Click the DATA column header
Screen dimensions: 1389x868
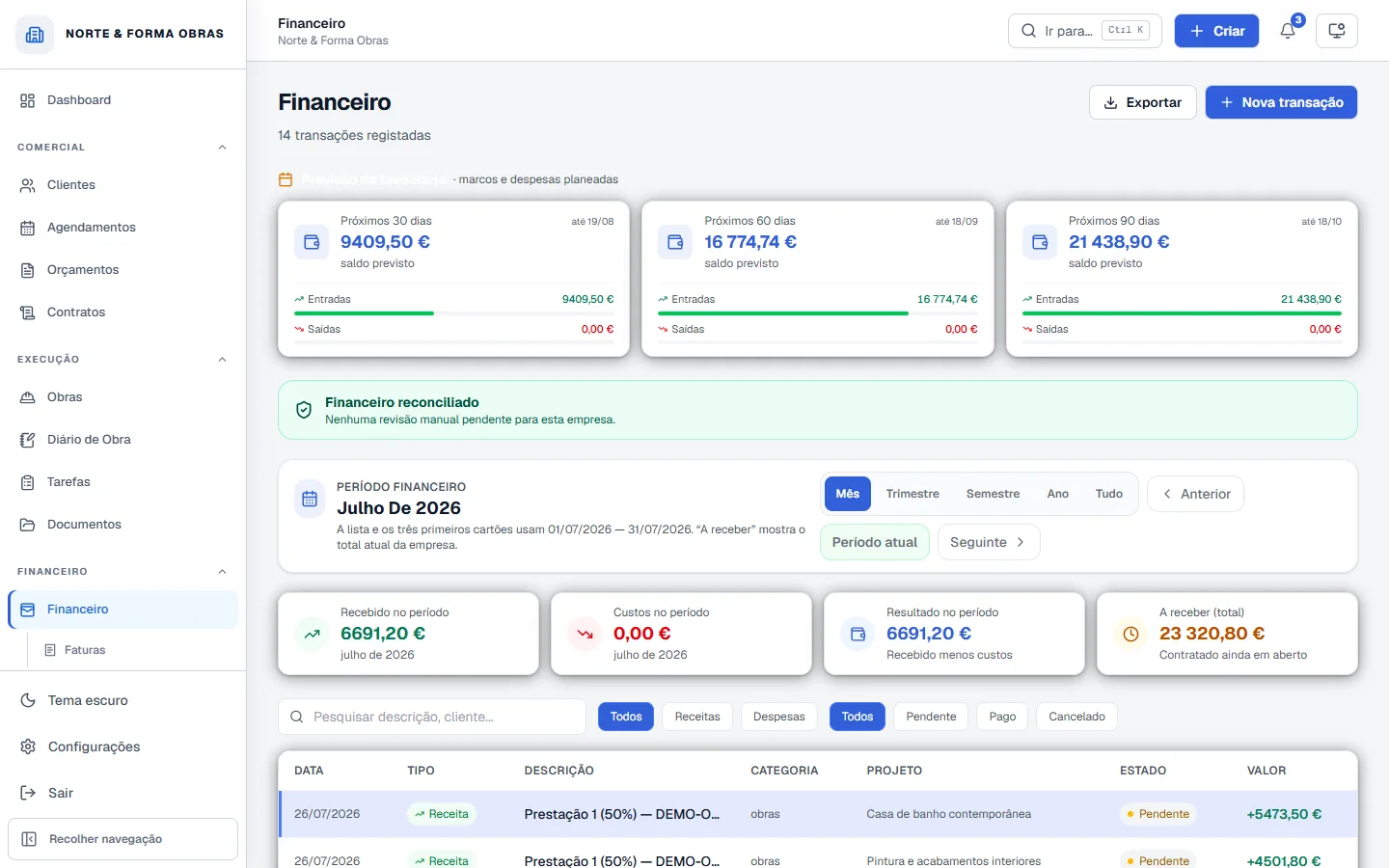[x=309, y=771]
